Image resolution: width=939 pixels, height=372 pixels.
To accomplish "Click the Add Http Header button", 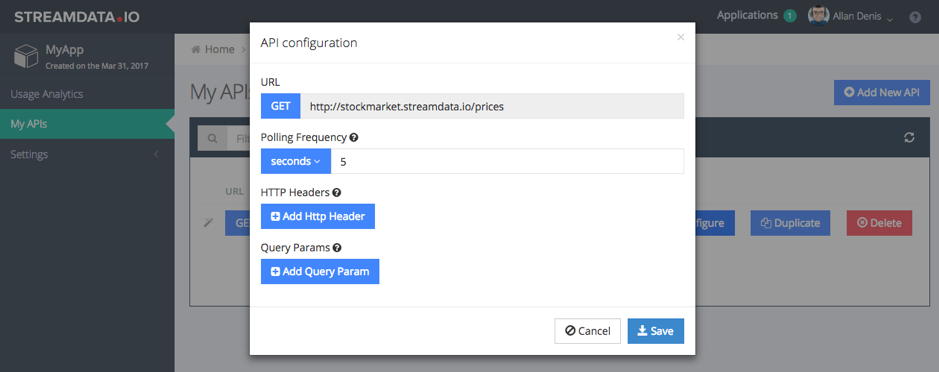I will pos(318,216).
